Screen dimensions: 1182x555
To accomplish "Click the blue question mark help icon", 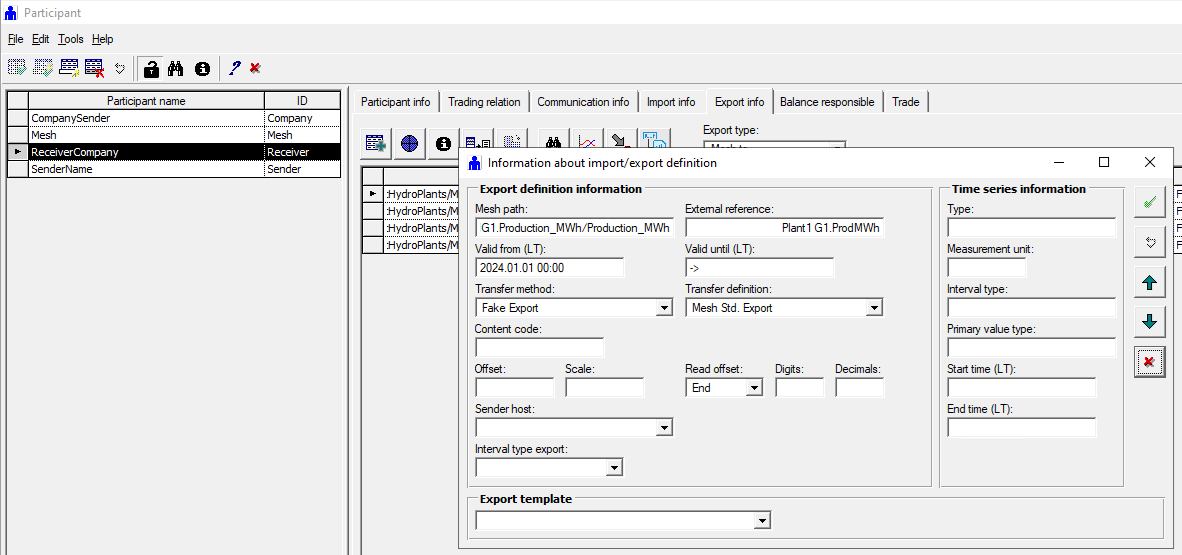I will pos(234,68).
